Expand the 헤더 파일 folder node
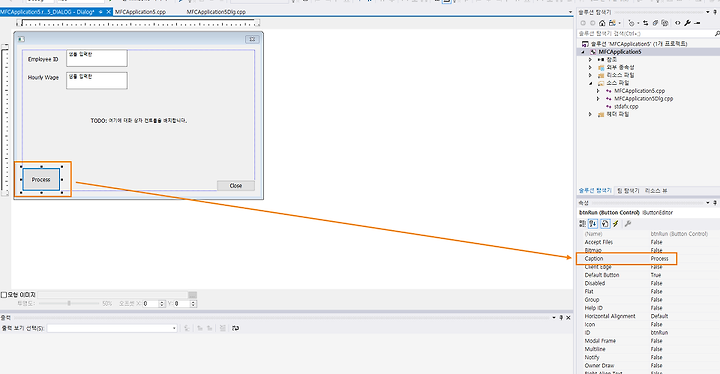Image resolution: width=720 pixels, height=374 pixels. 591,114
